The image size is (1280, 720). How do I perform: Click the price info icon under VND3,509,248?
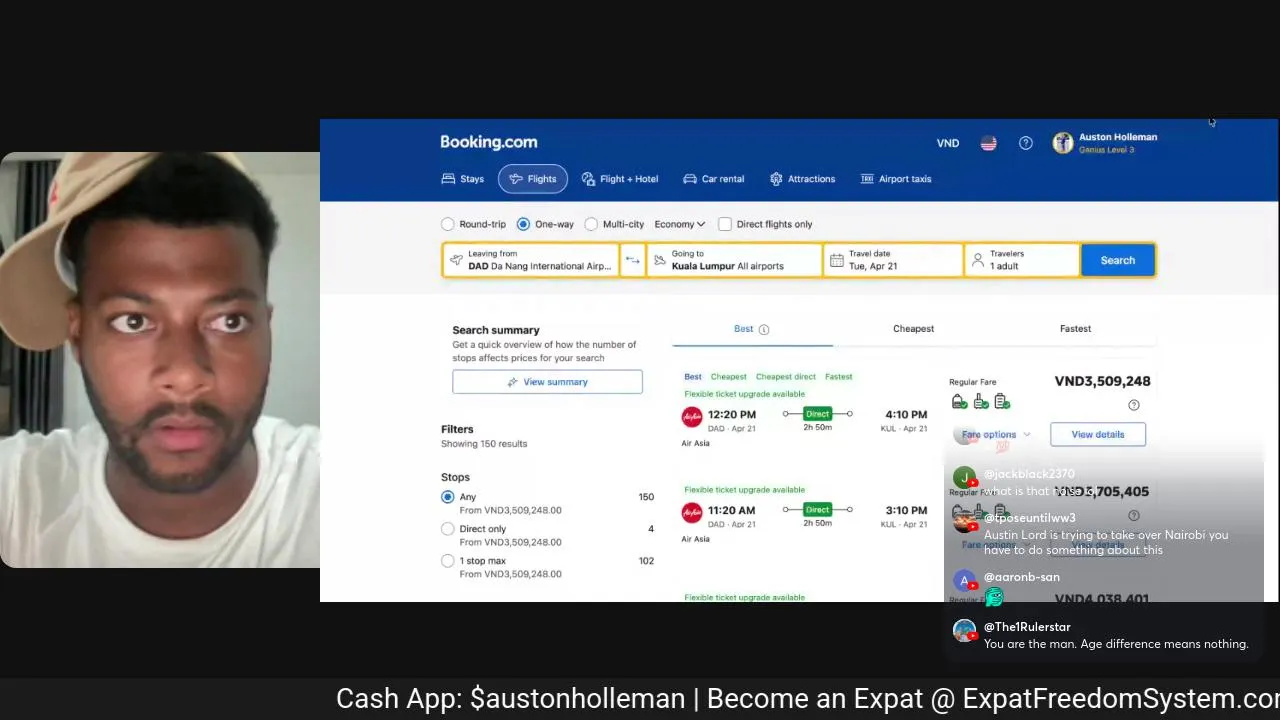pos(1133,405)
